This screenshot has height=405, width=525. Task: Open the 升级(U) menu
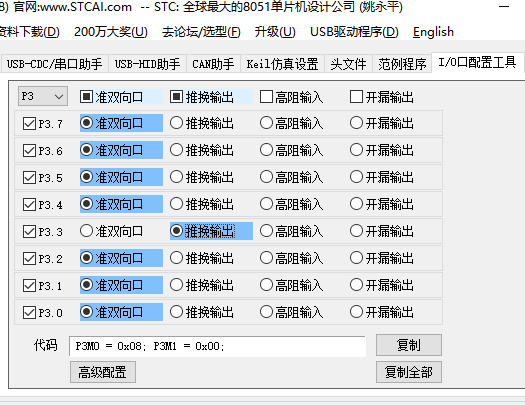(x=275, y=32)
